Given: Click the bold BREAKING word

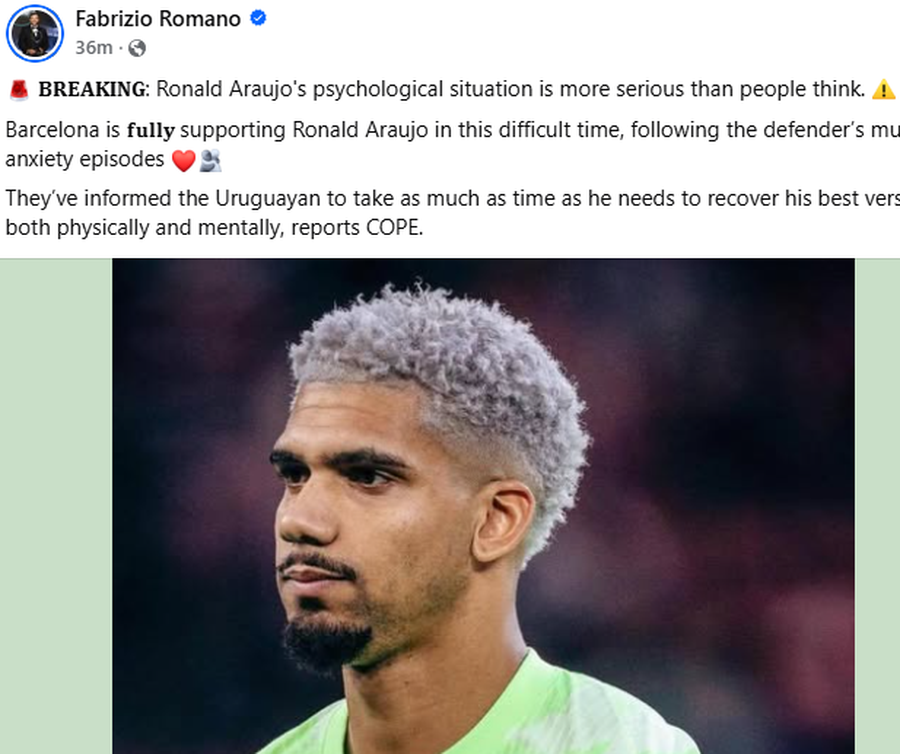Looking at the screenshot, I should click(x=92, y=90).
